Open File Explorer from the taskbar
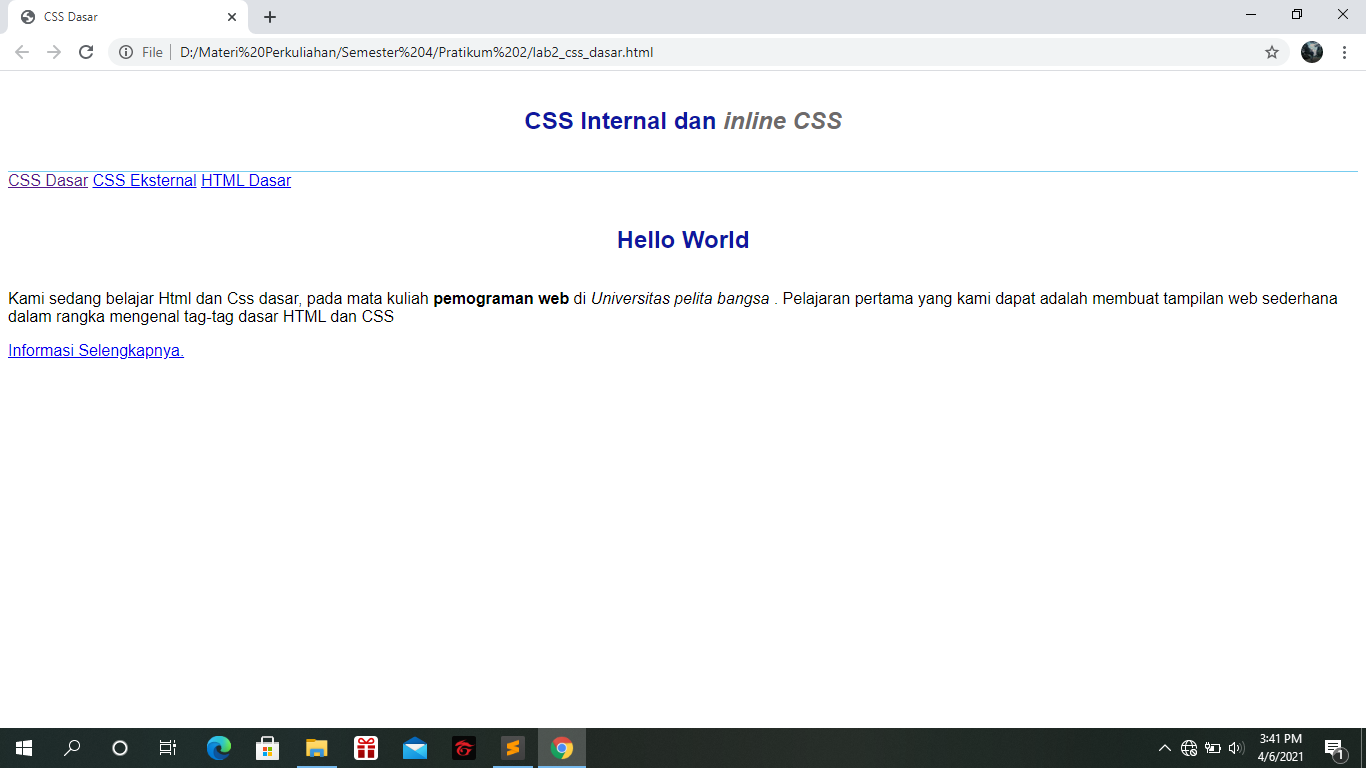1366x768 pixels. click(317, 748)
